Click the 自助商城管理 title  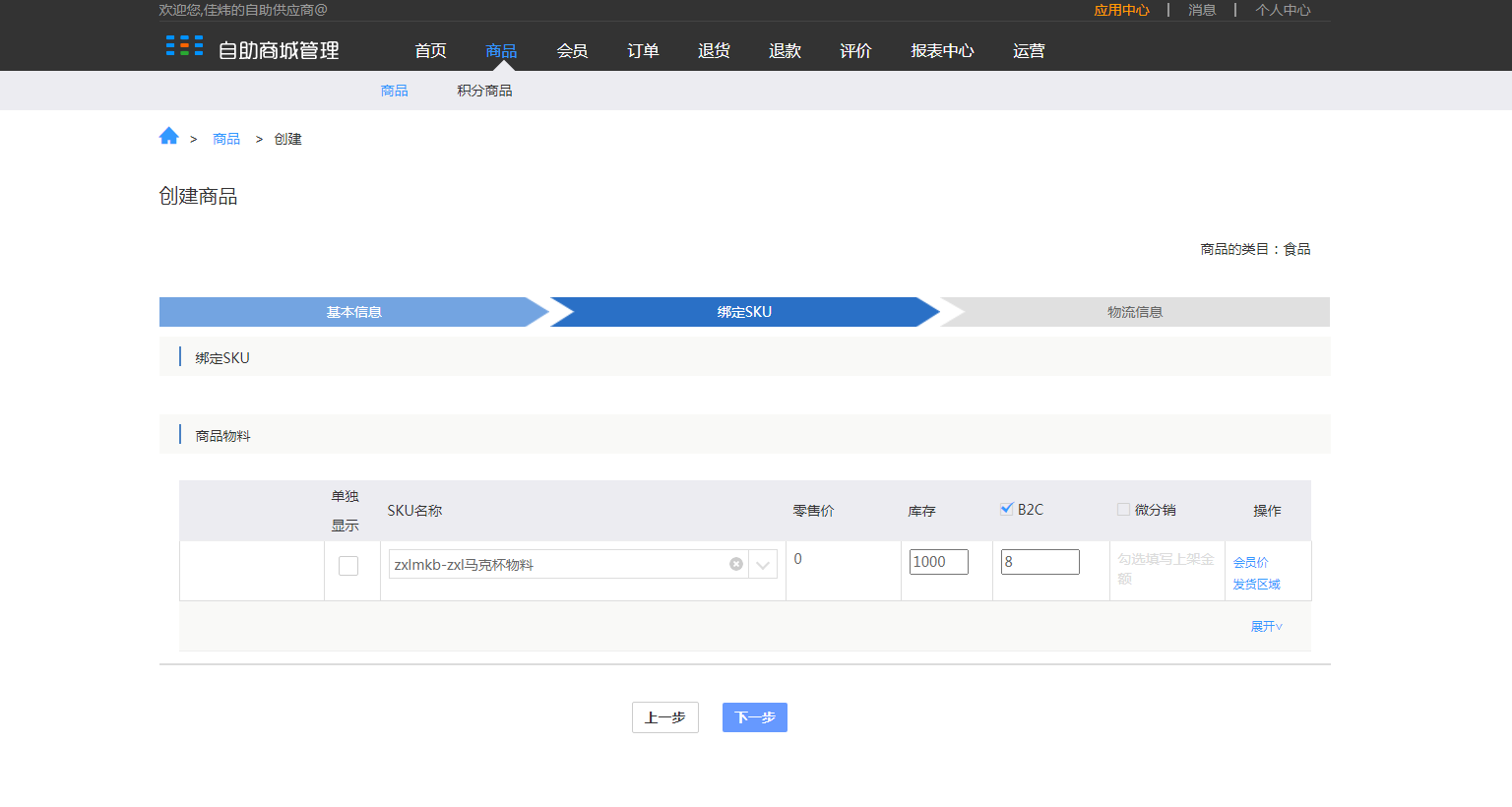[x=279, y=50]
